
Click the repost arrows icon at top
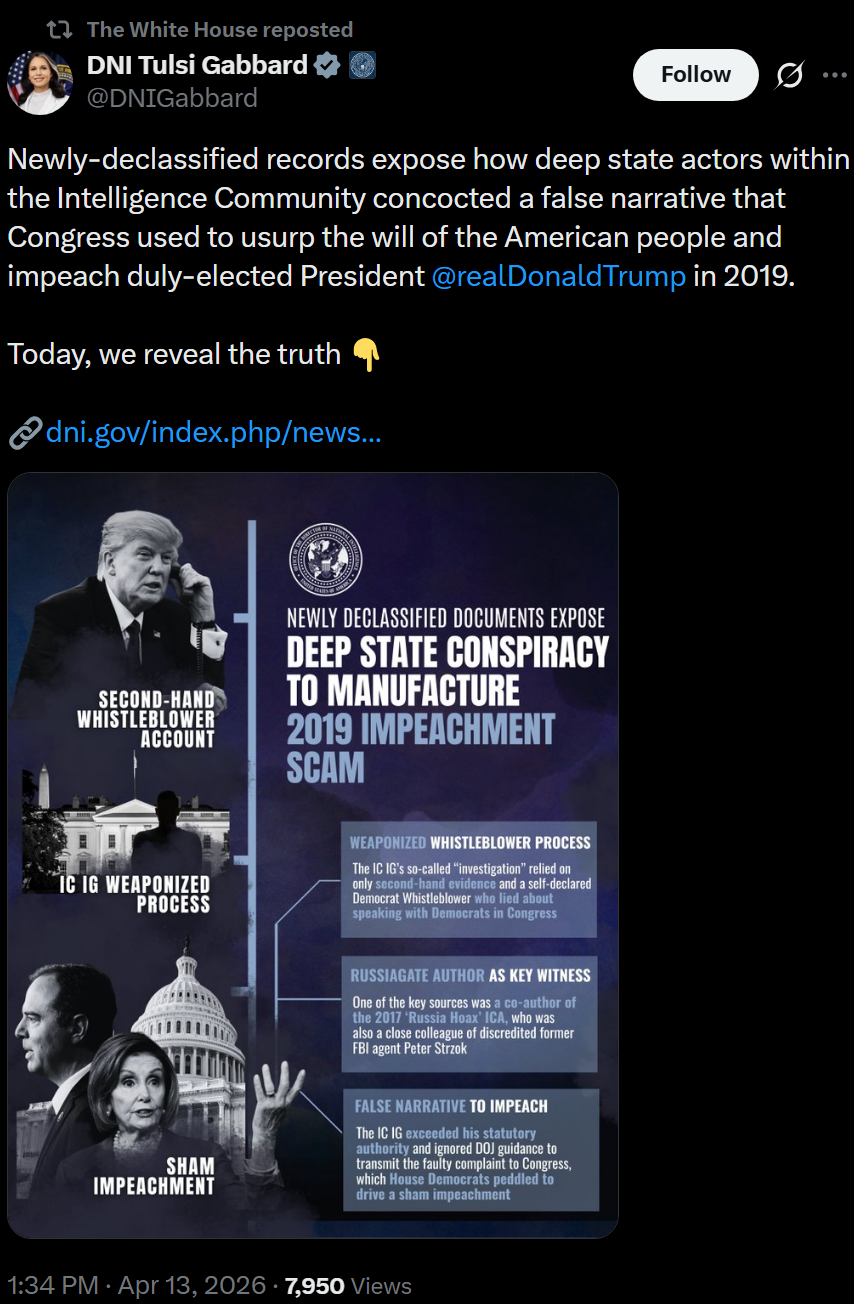[x=60, y=30]
